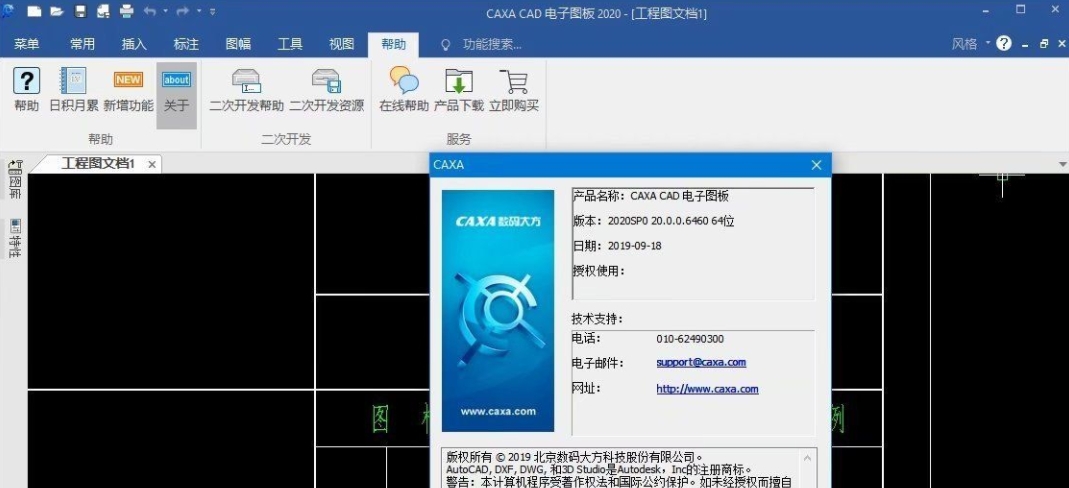This screenshot has height=488, width=1069.
Task: Click the New document icon in quick access toolbar
Action: [x=34, y=12]
